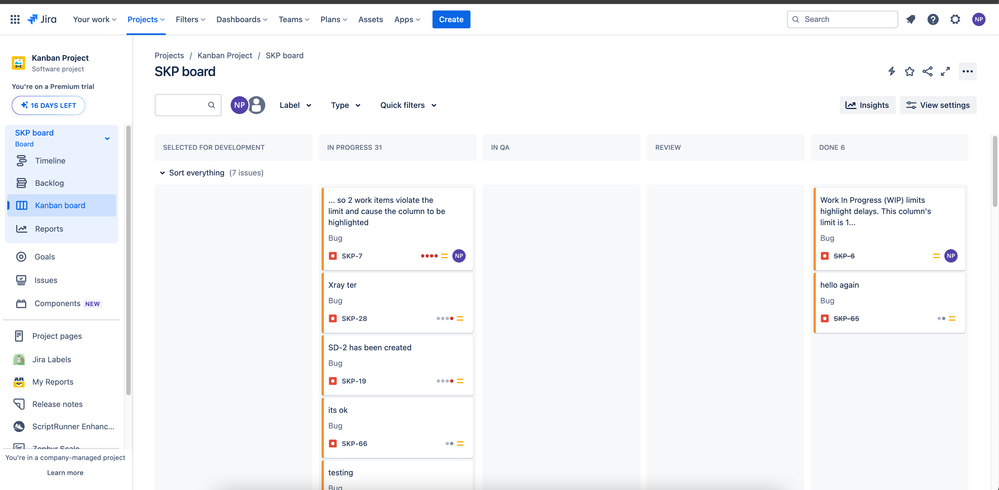
Task: Open the Dashboards dropdown
Action: coord(241,19)
